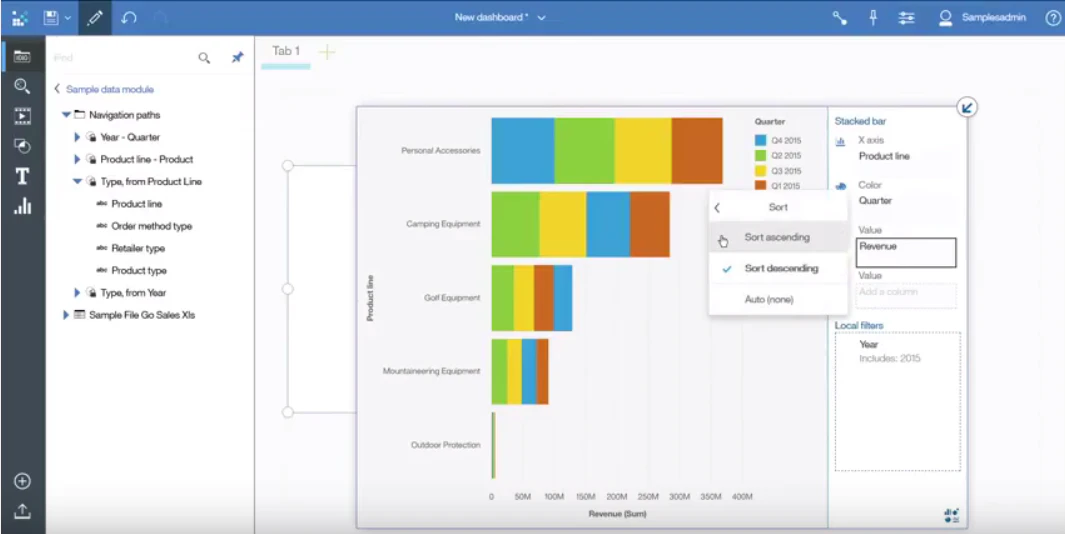
Task: Select the Retailer type item
Action: coord(138,248)
